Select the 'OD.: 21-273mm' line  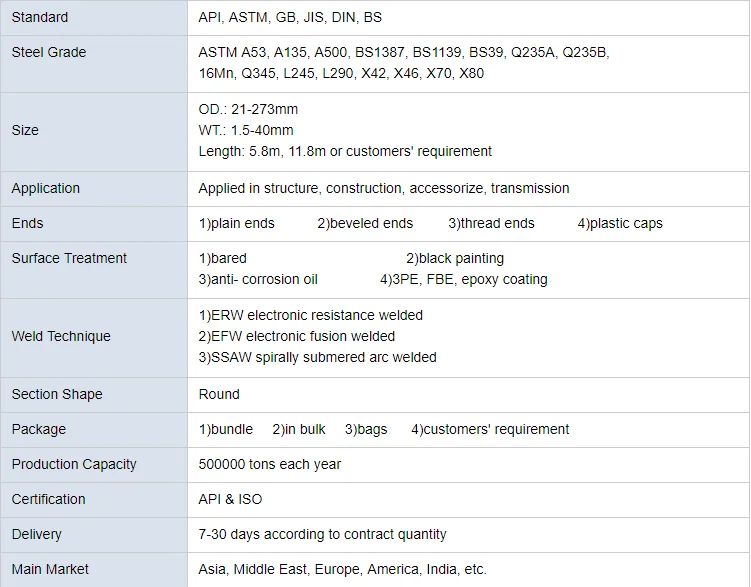point(248,109)
